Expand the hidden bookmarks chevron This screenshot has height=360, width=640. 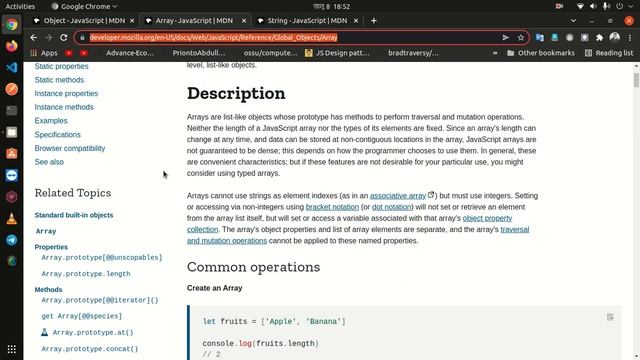[x=495, y=53]
